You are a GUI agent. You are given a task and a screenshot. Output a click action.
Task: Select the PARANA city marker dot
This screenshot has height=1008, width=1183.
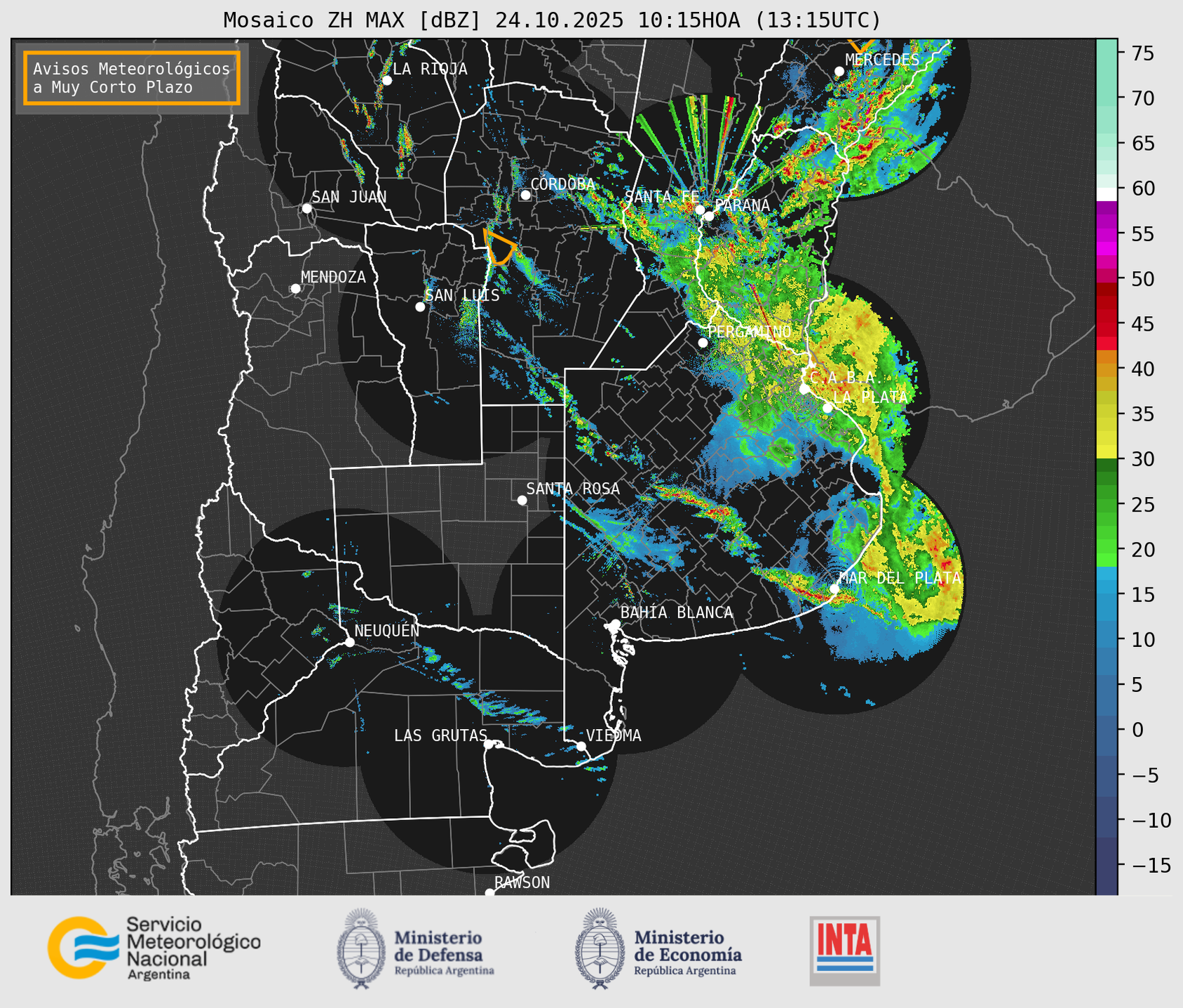[x=710, y=216]
